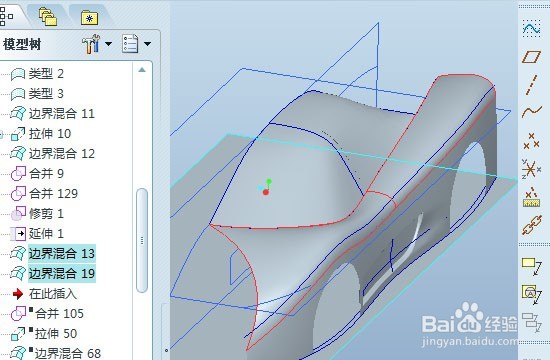Select suppressed 拉伸 50 feature
Image resolution: width=550 pixels, height=360 pixels.
point(56,334)
